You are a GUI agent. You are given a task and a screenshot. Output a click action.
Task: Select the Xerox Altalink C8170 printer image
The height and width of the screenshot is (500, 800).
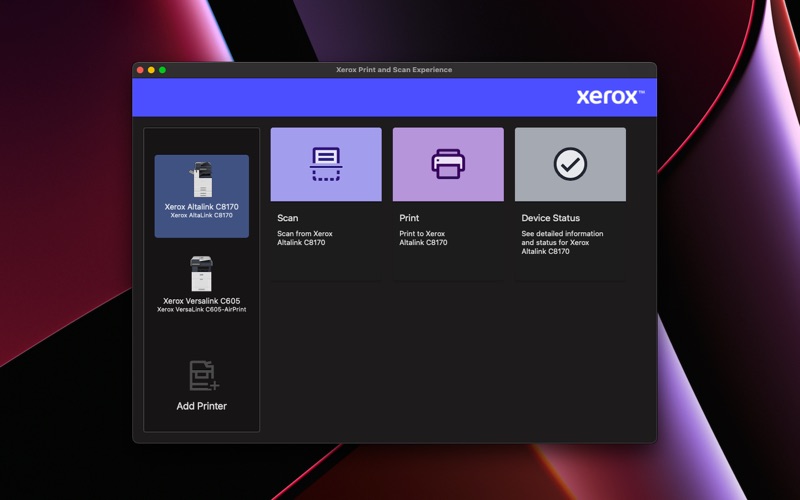click(x=202, y=180)
